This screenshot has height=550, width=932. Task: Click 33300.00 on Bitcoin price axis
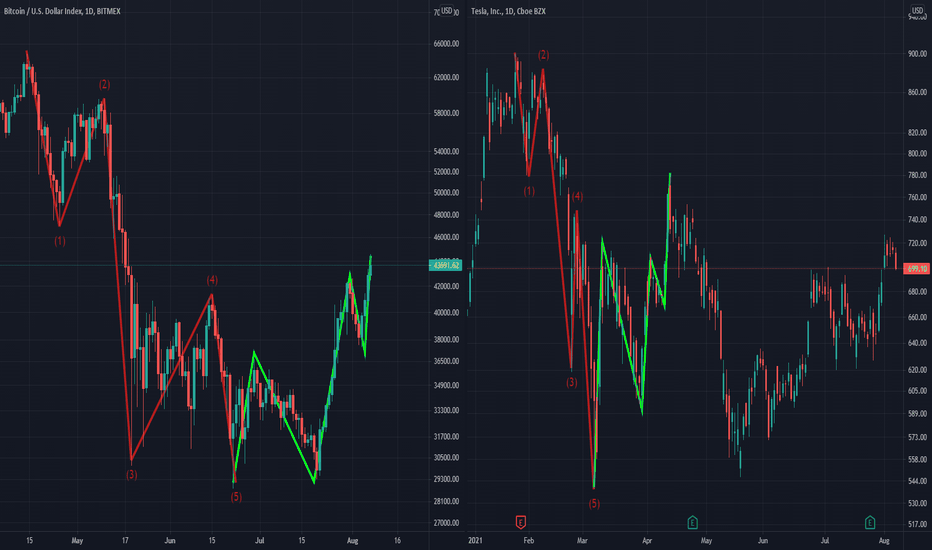pyautogui.click(x=446, y=410)
